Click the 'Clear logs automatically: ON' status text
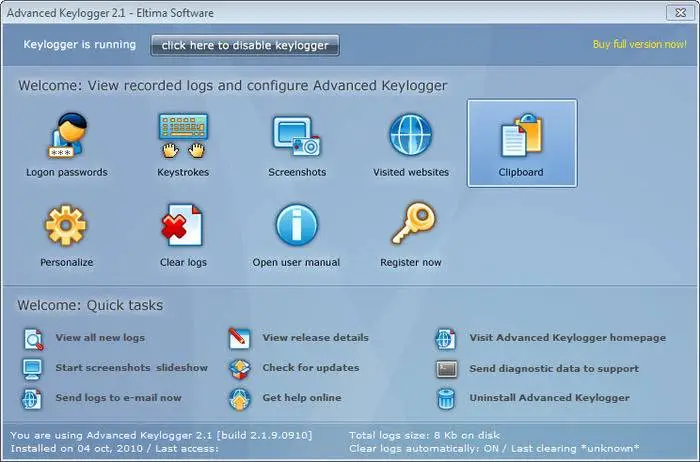This screenshot has width=700, height=462. coord(424,449)
